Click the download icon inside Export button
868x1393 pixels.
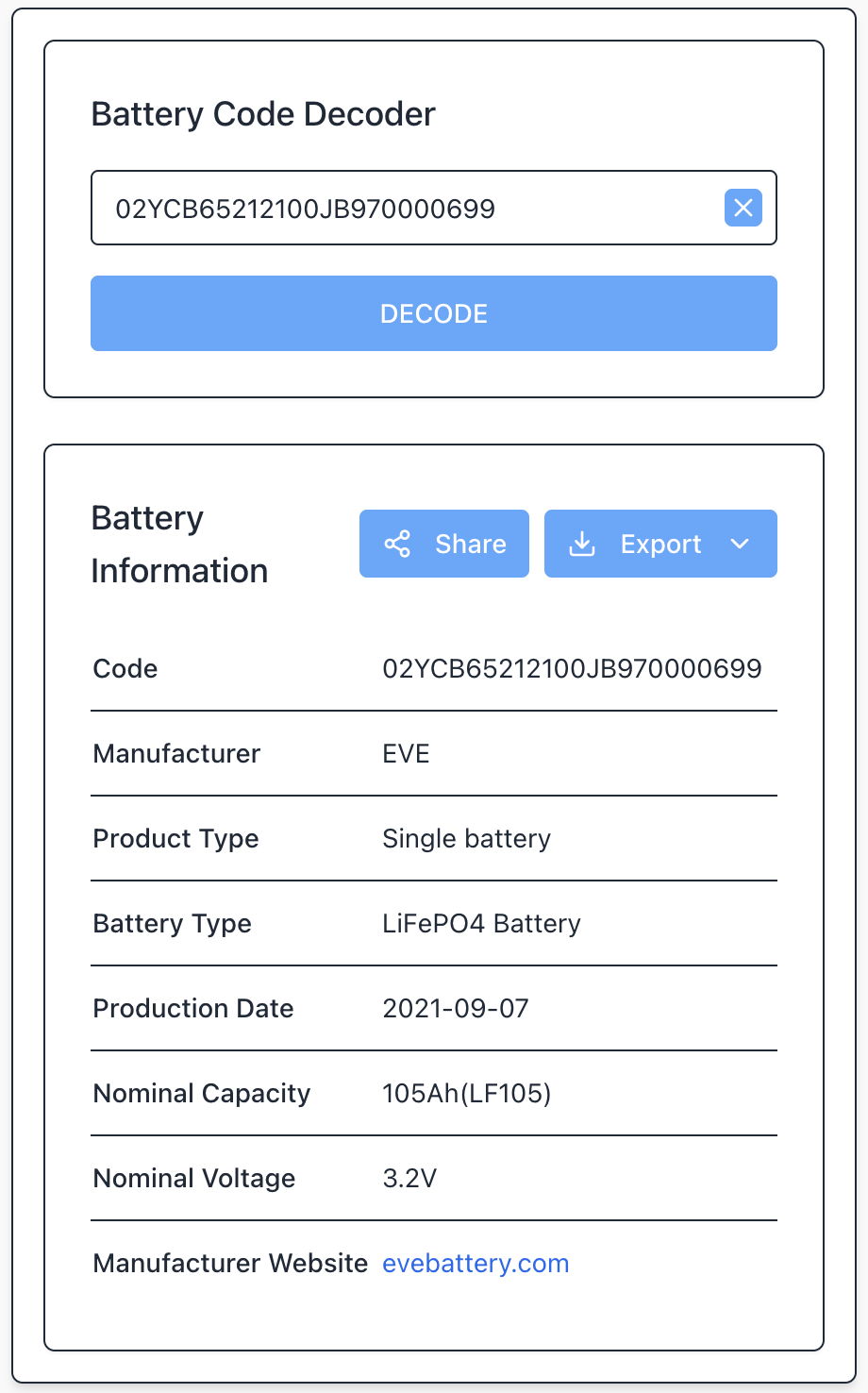(582, 544)
